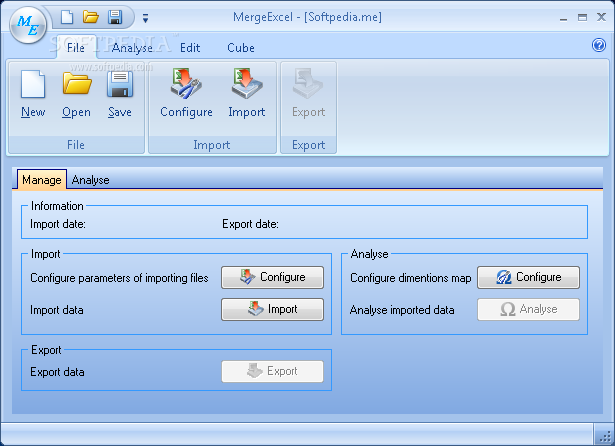
Task: Minimize the MergeExcel window
Action: tap(564, 17)
